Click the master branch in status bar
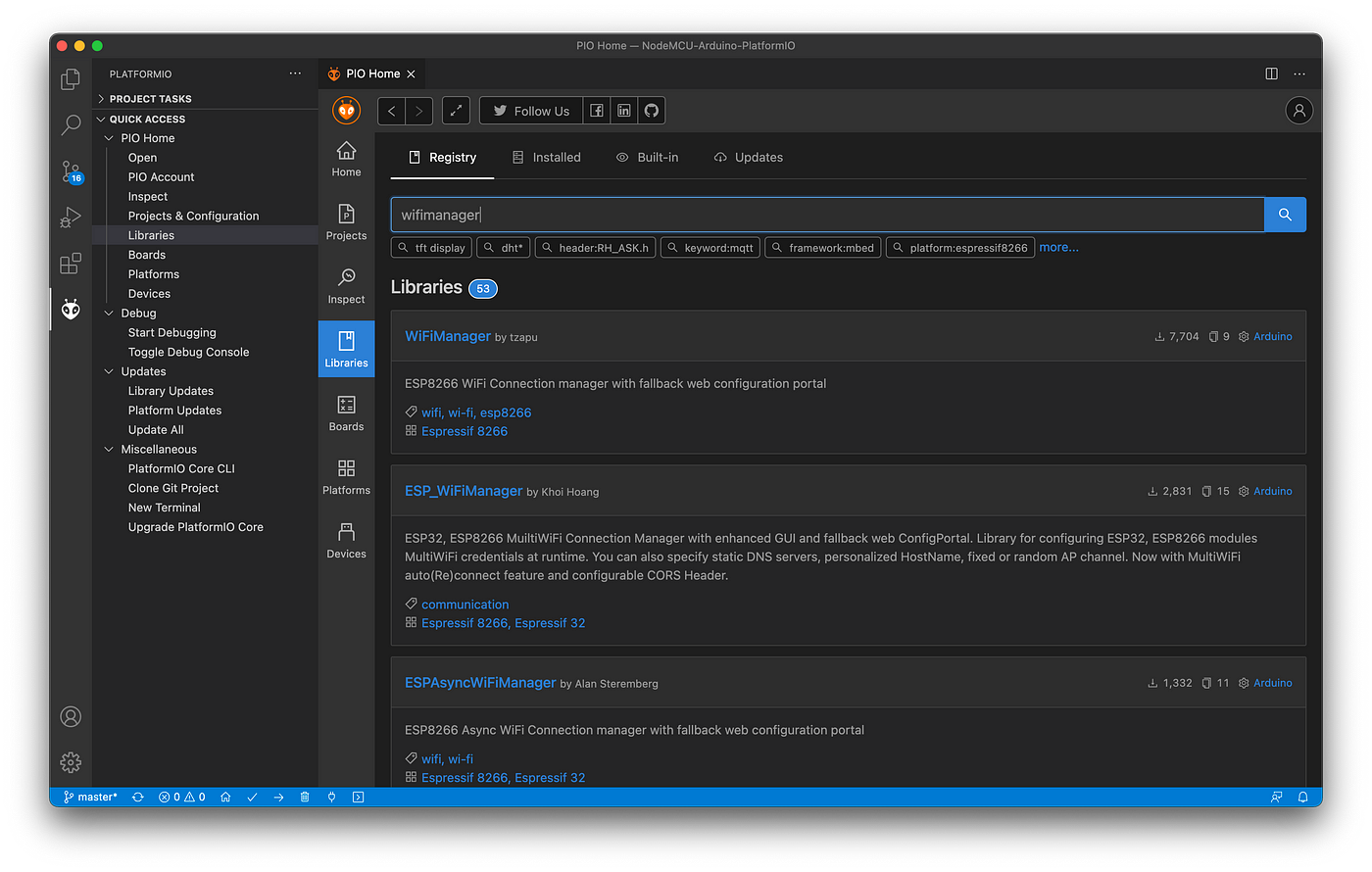 coord(90,798)
